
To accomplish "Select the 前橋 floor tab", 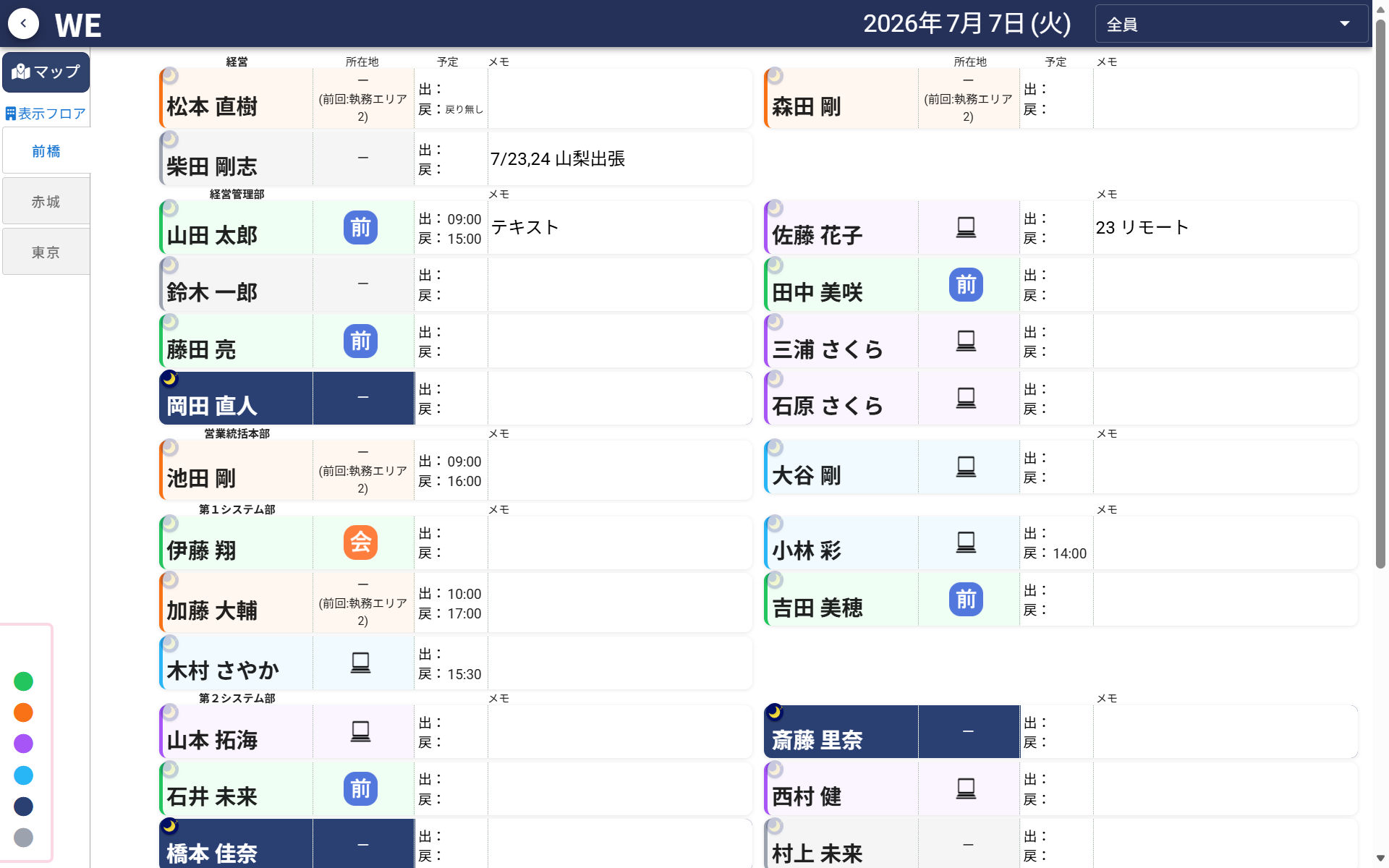I will coord(46,150).
